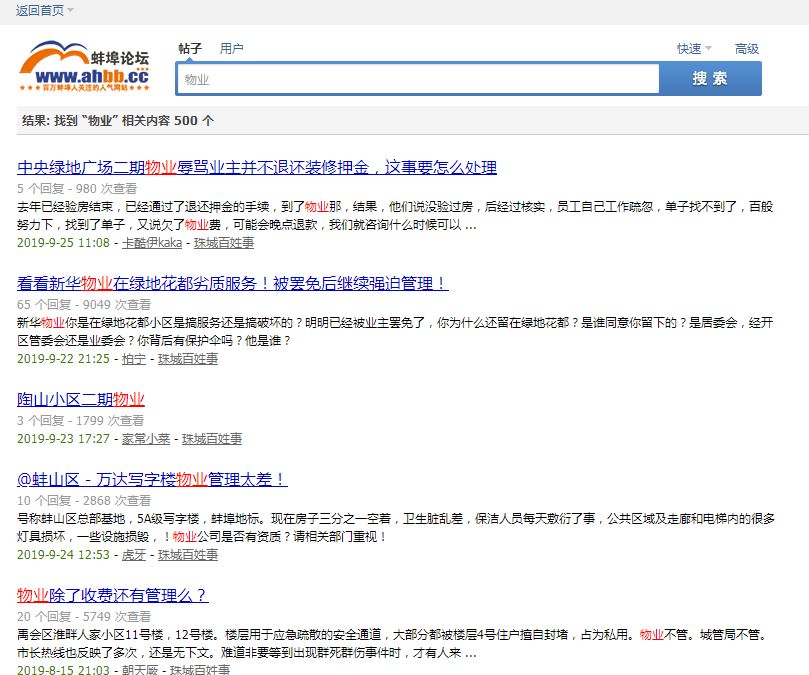
Task: View author profile 虎牙
Action: click(134, 555)
